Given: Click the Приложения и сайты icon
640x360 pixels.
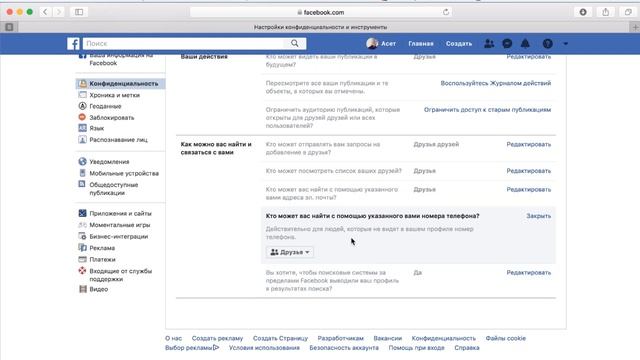Looking at the screenshot, I should [82, 213].
